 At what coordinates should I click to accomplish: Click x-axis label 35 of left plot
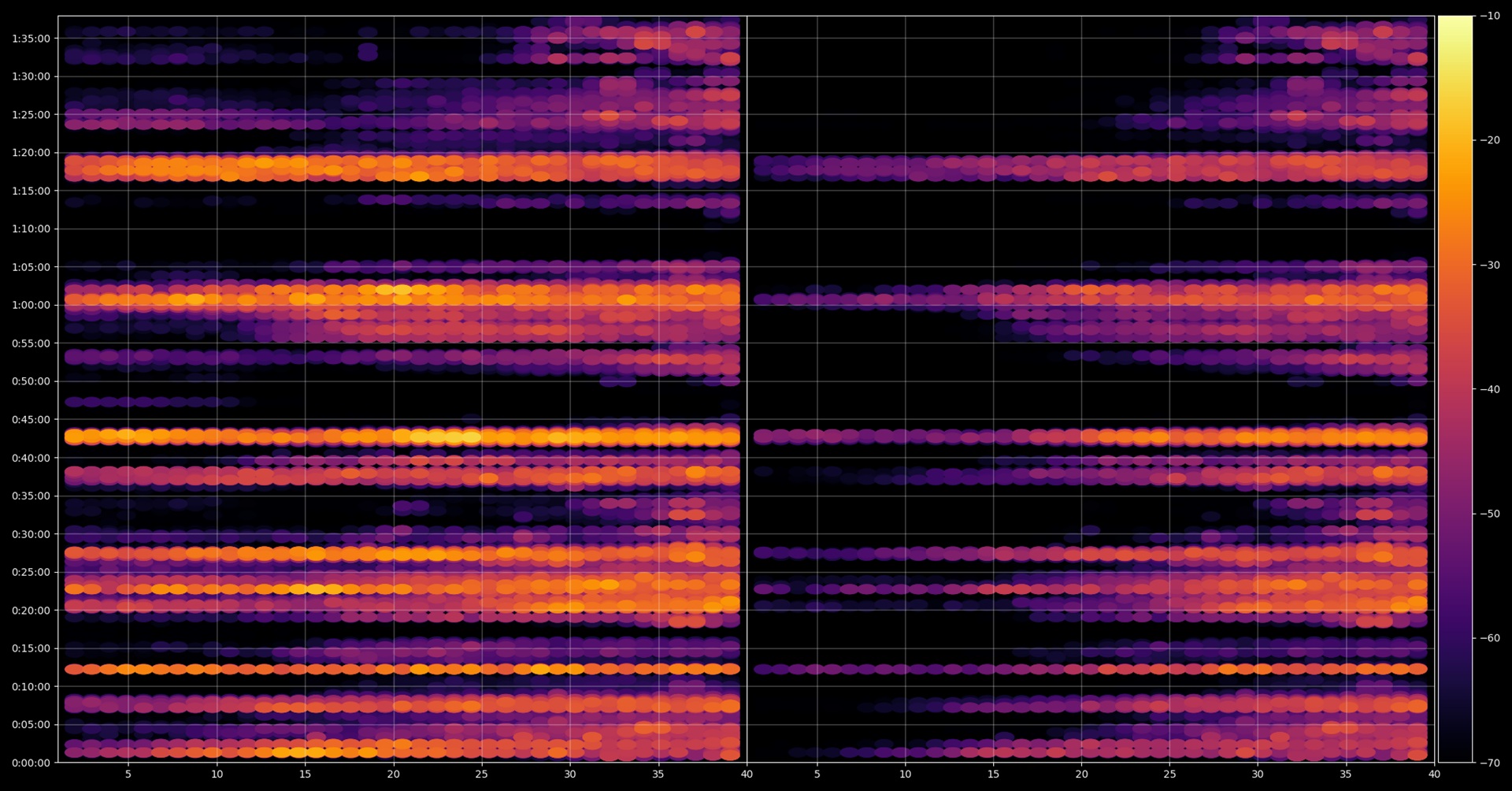coord(658,774)
